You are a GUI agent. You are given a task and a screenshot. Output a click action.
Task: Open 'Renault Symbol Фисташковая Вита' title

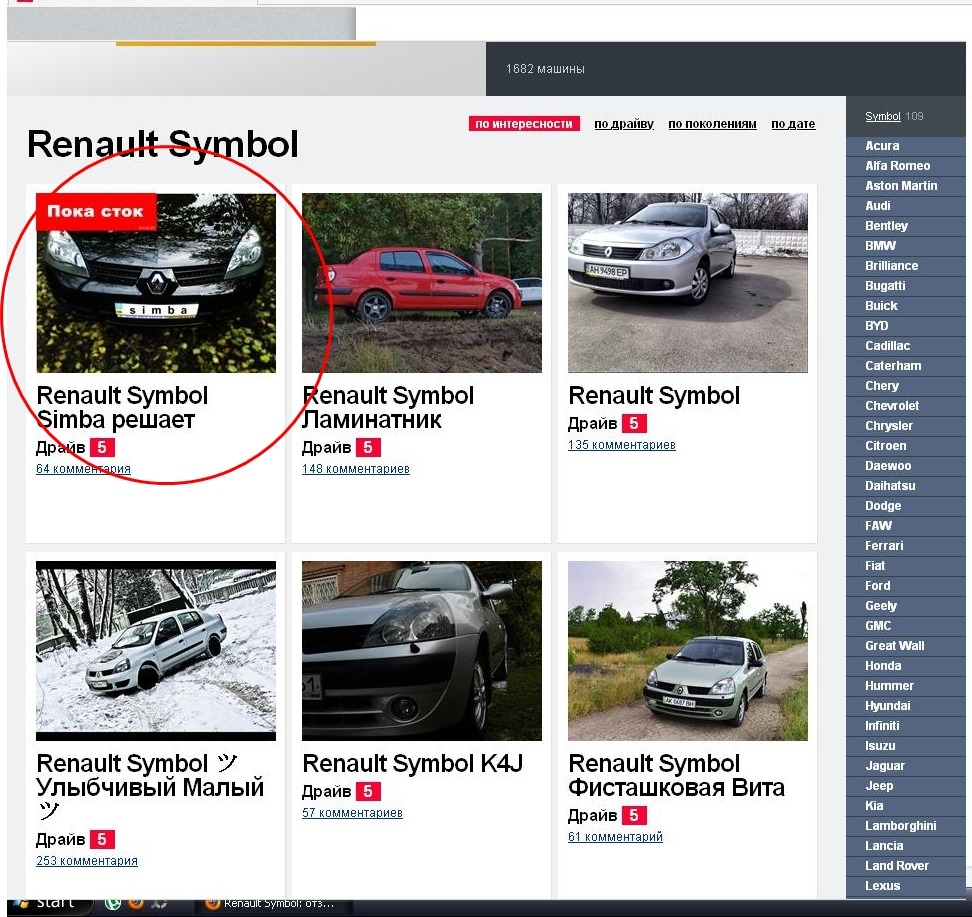pyautogui.click(x=676, y=775)
